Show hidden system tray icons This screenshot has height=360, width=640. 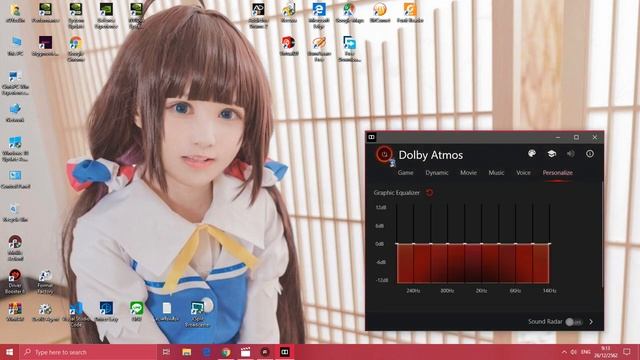[564, 352]
